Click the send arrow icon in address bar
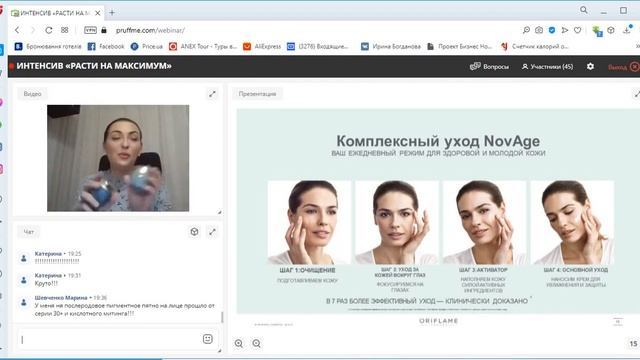Viewport: 640px width, 360px height. 565,30
